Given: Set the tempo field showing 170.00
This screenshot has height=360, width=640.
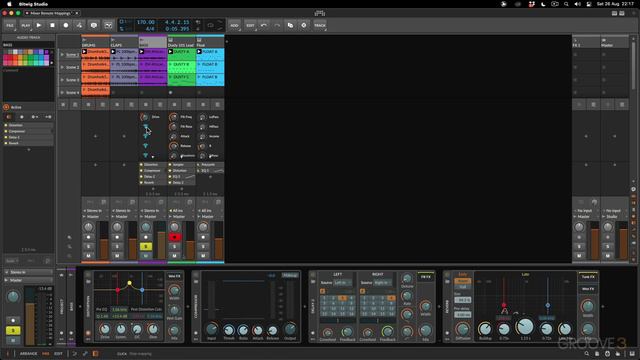Looking at the screenshot, I should pos(146,22).
